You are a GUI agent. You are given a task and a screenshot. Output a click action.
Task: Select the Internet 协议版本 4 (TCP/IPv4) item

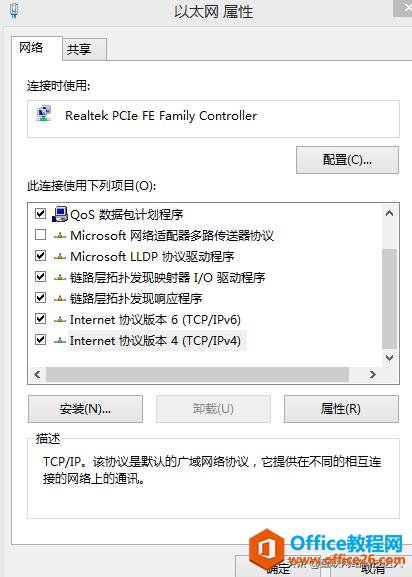155,341
